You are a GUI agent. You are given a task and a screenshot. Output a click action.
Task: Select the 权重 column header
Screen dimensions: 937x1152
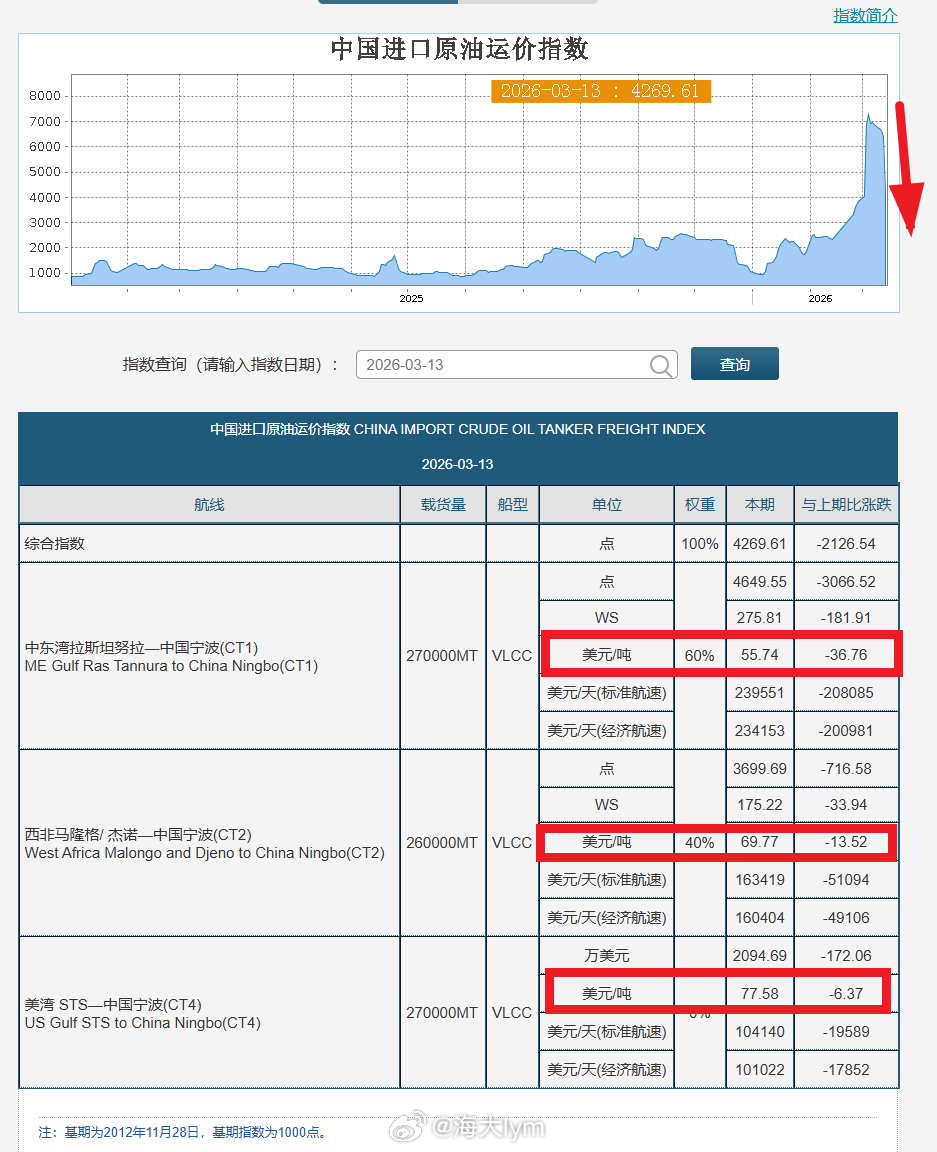tap(700, 505)
